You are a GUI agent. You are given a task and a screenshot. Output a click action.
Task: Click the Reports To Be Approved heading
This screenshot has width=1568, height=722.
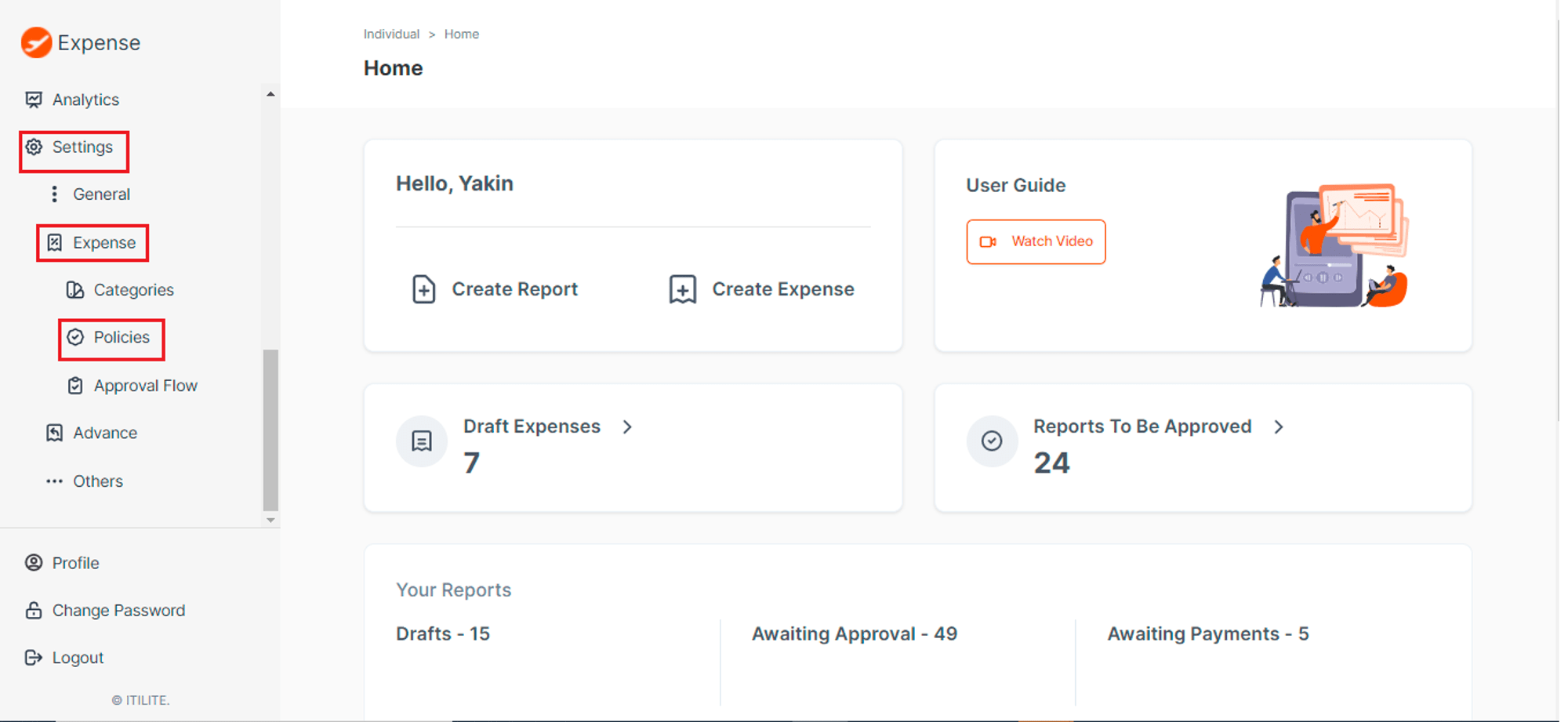pyautogui.click(x=1142, y=426)
